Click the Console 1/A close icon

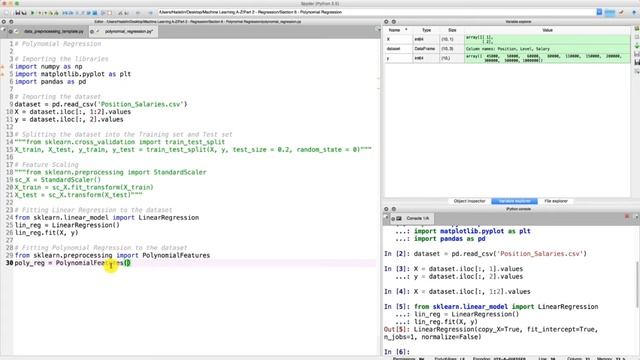pyautogui.click(x=393, y=218)
